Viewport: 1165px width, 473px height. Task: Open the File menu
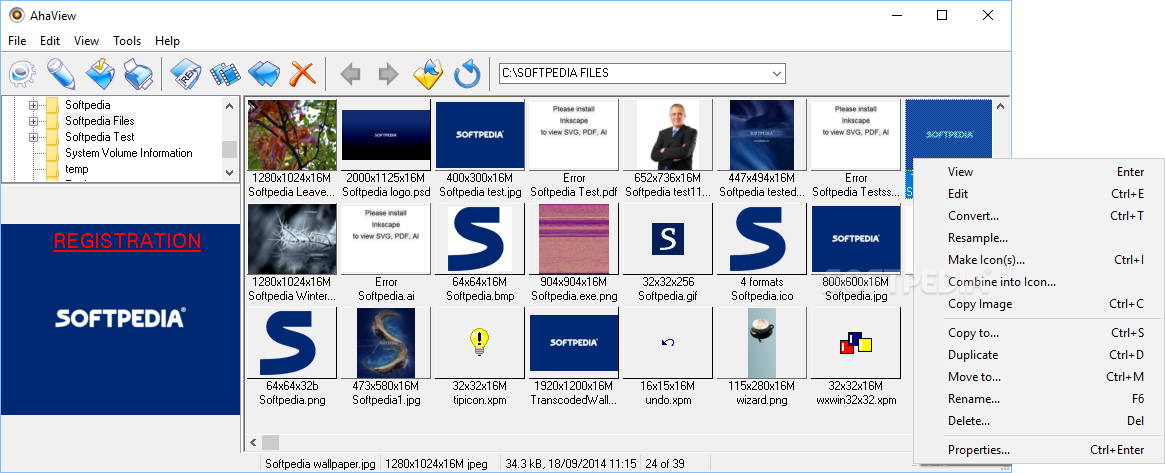[17, 41]
